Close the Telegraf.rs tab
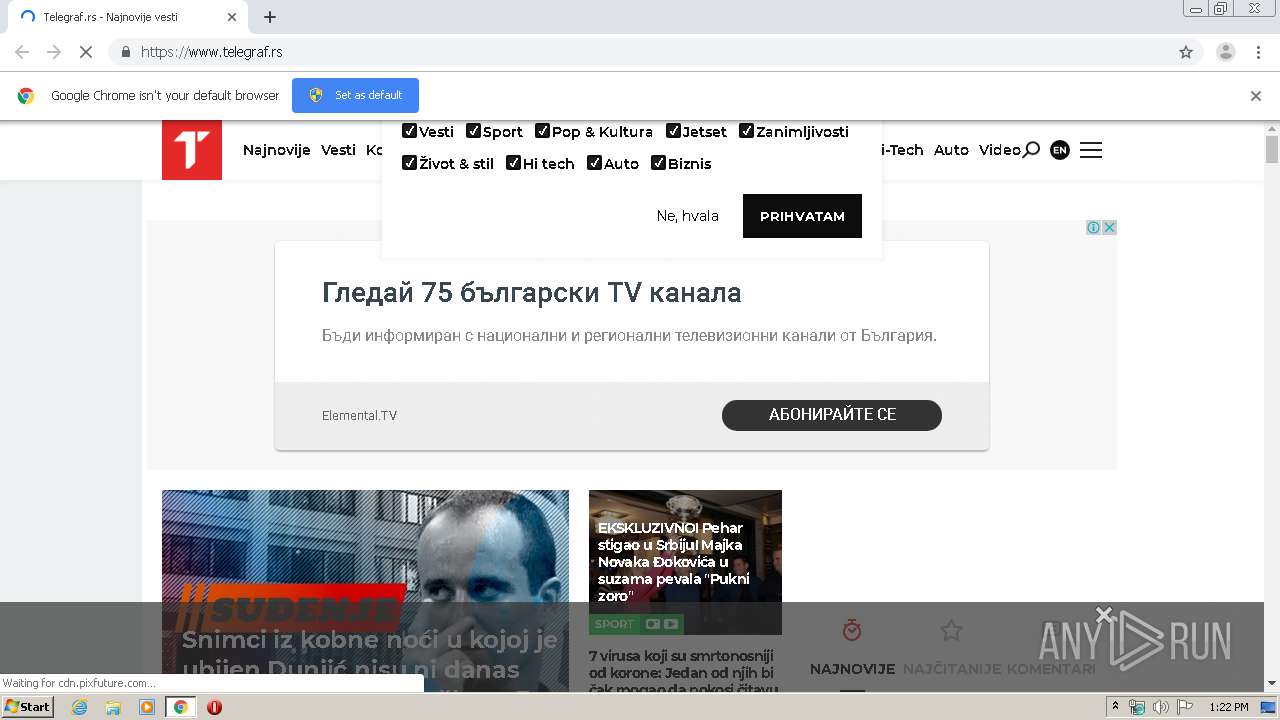This screenshot has width=1280, height=720. pyautogui.click(x=232, y=17)
